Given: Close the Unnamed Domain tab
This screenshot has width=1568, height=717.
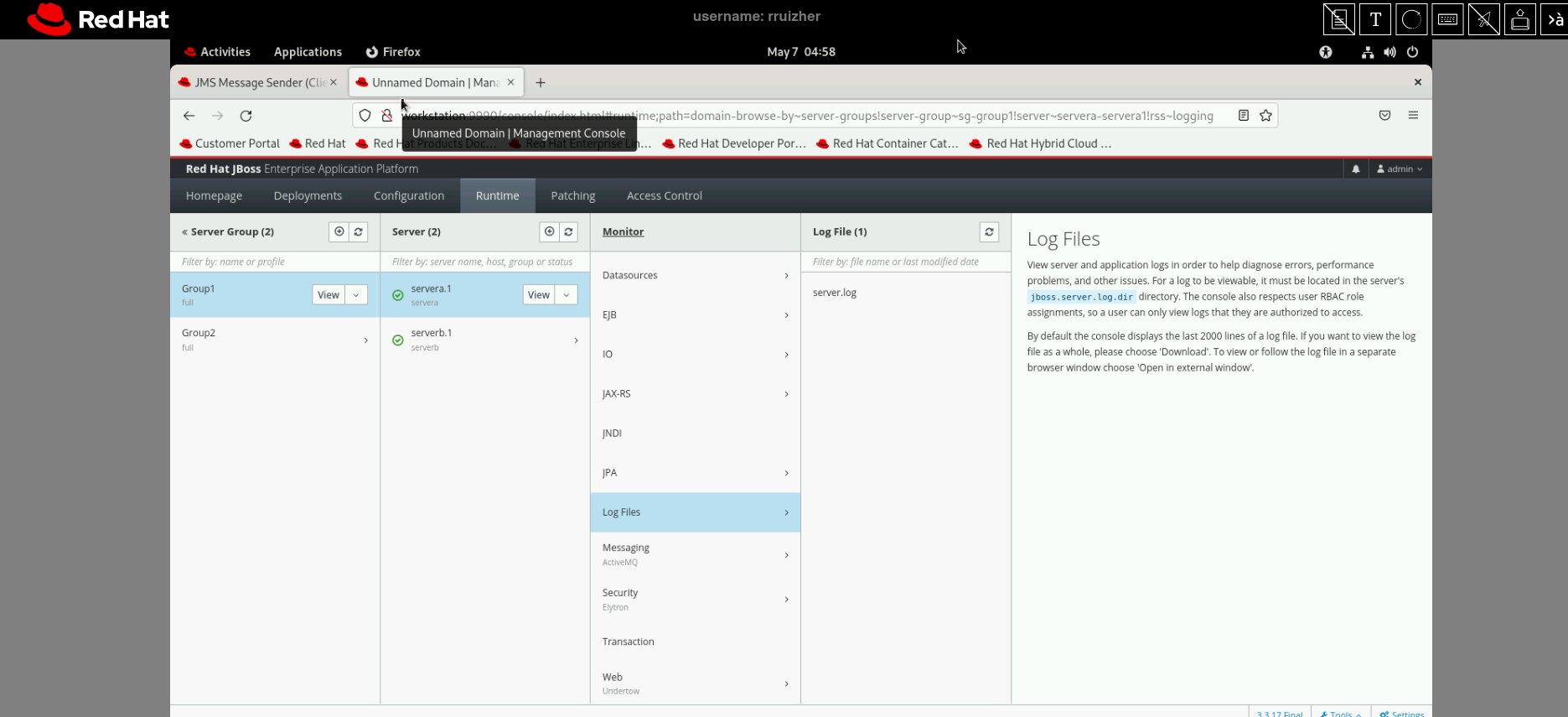Looking at the screenshot, I should click(510, 82).
